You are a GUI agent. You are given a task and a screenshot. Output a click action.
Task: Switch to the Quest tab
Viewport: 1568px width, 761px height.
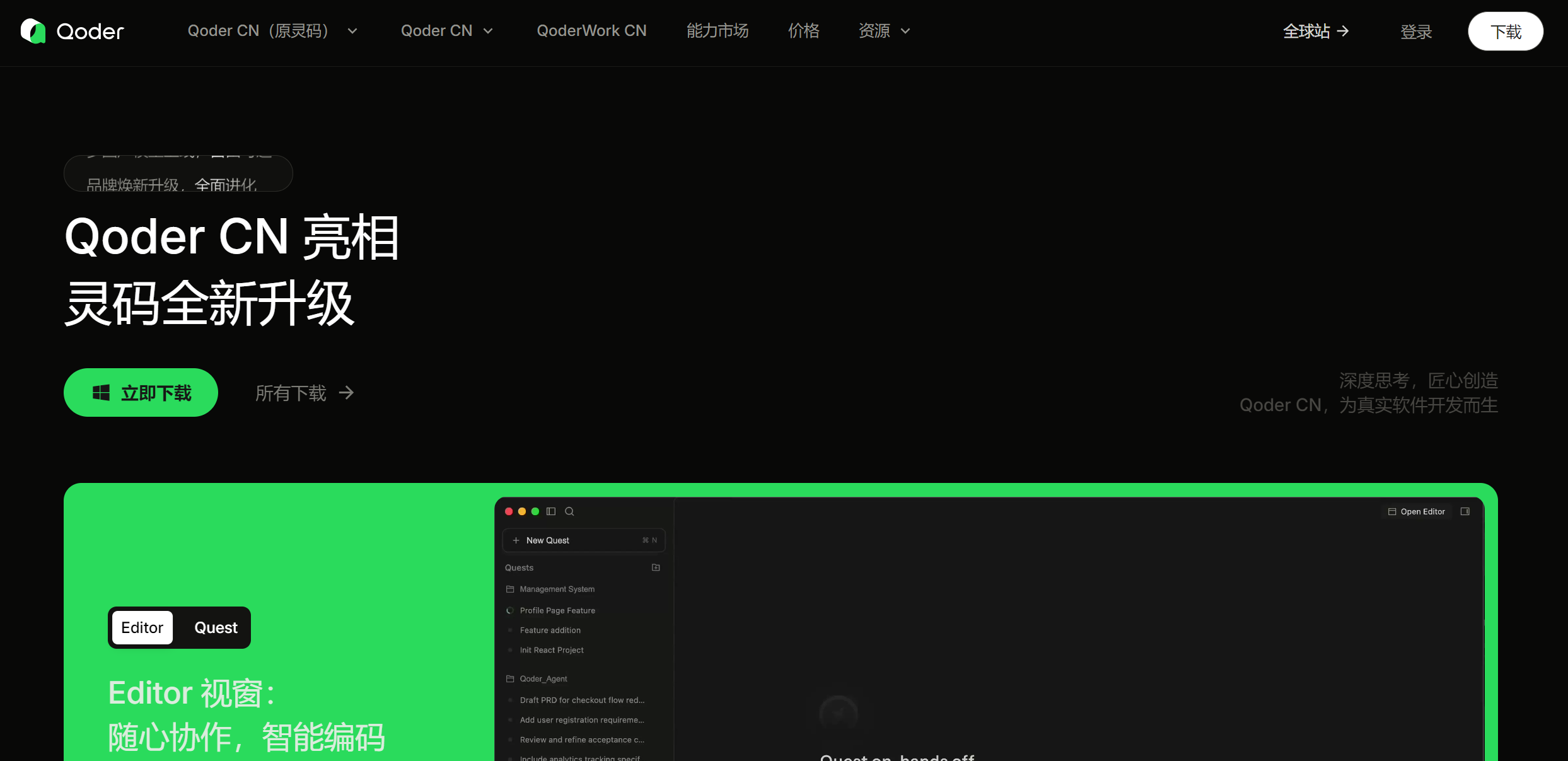click(x=216, y=627)
